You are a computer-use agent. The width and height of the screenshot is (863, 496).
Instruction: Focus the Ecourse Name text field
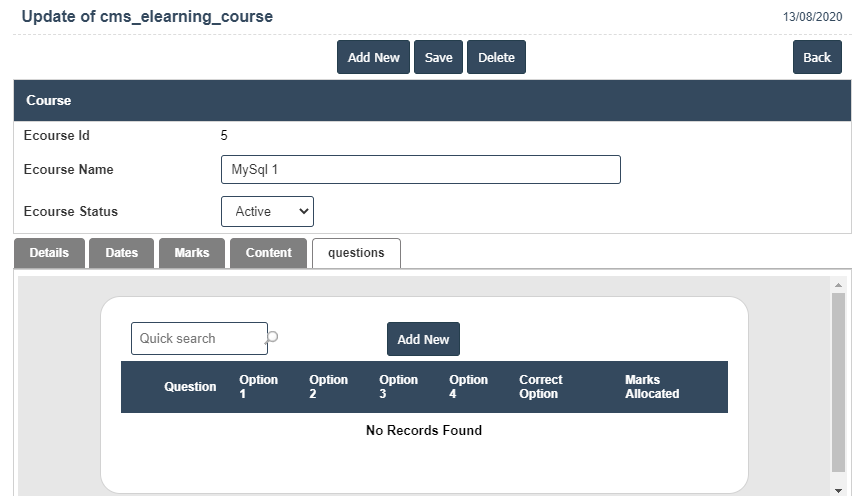pos(420,169)
